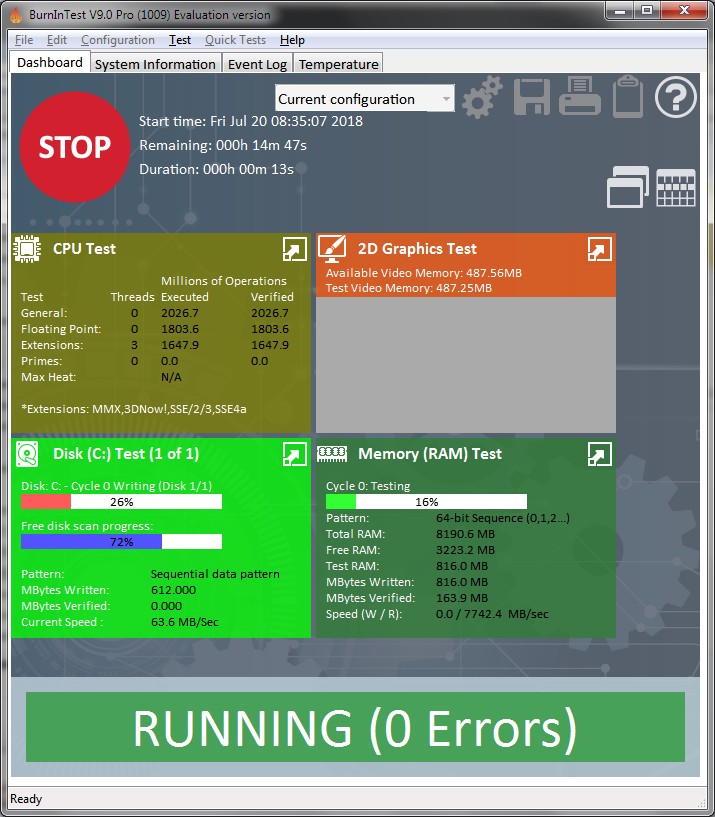715x817 pixels.
Task: Click the 2D Graphics gray preview area
Action: pos(466,365)
